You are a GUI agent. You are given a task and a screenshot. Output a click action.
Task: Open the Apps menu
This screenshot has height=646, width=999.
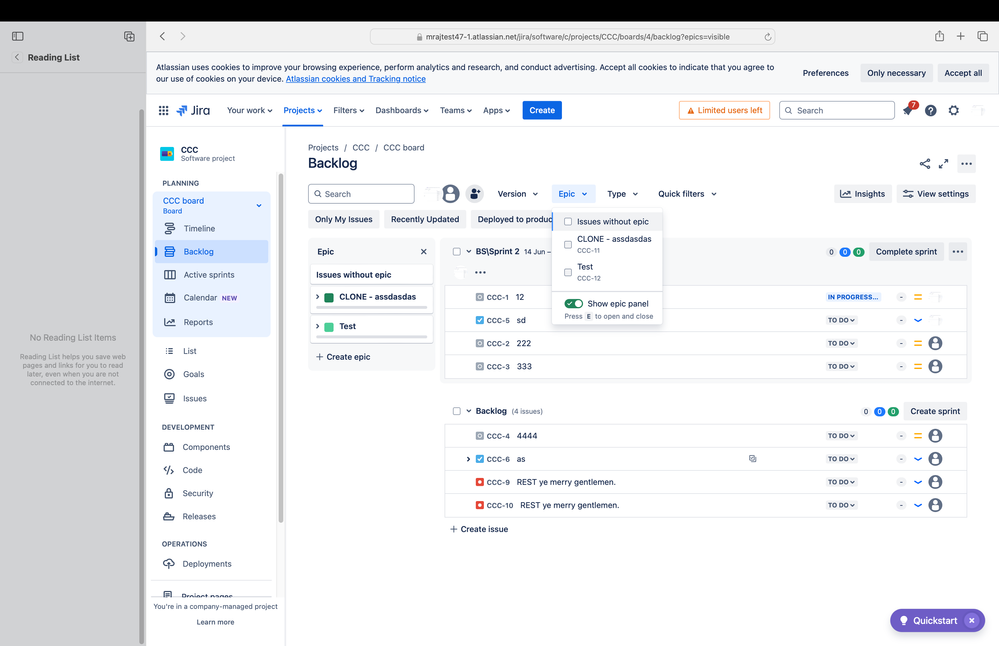pyautogui.click(x=496, y=110)
